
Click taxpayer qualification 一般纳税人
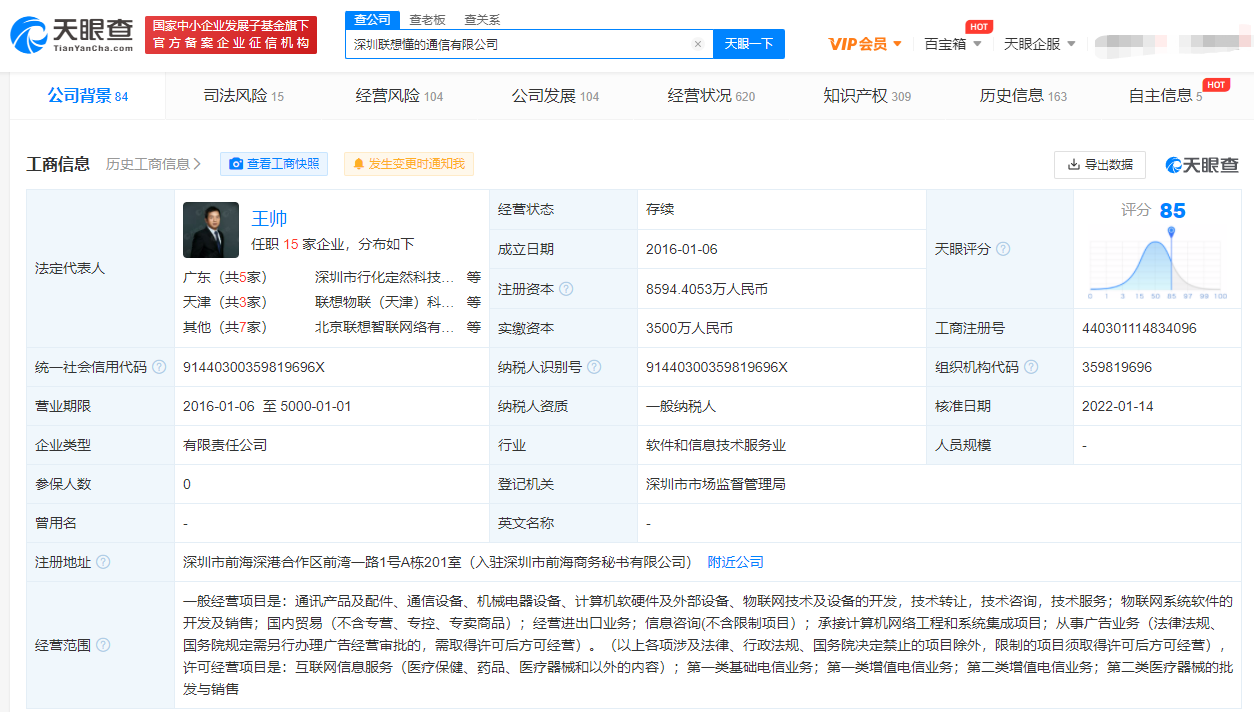coord(681,406)
